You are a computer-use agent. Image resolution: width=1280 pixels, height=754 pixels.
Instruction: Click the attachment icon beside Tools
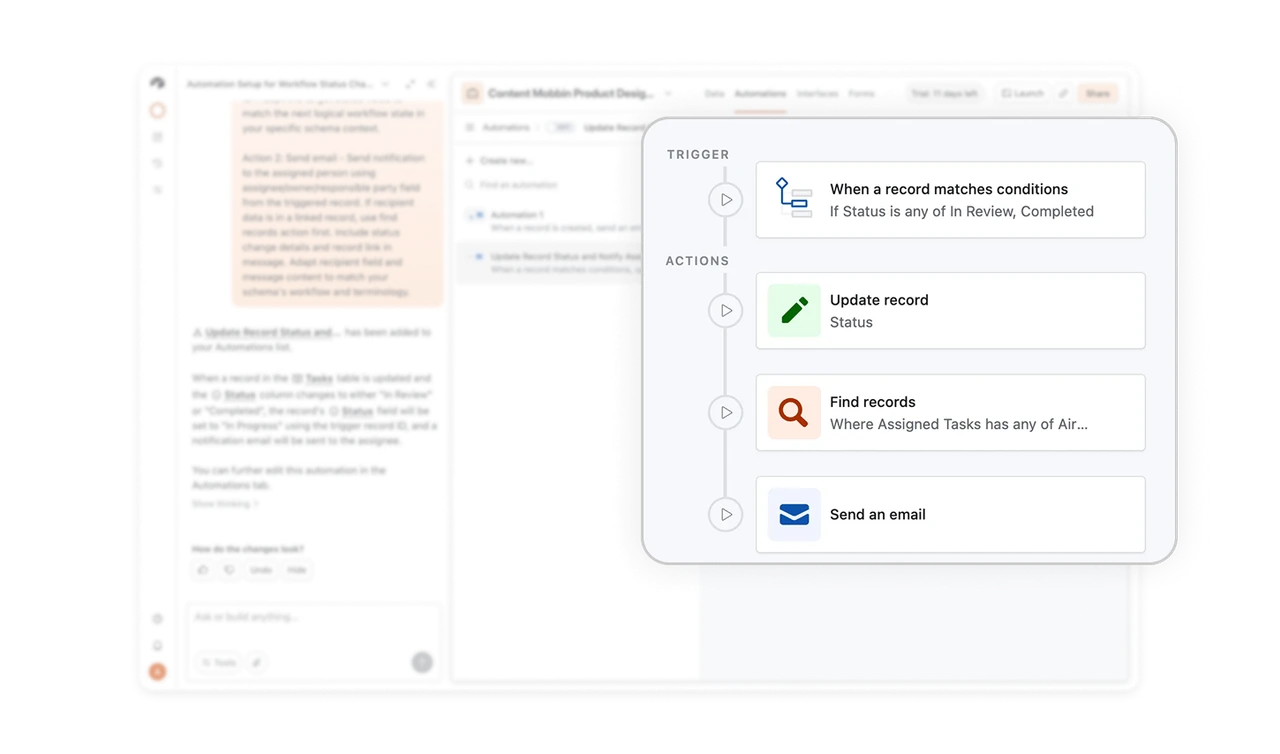click(257, 663)
